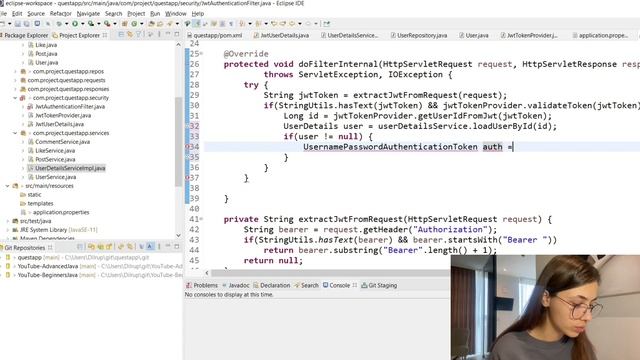
Task: Select JwtTokenProvider.java in the tree
Action: pyautogui.click(x=63, y=116)
